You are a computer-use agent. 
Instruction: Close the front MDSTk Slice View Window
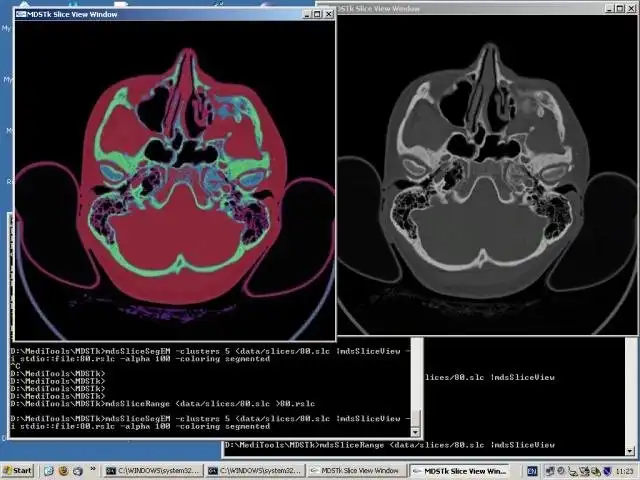coord(329,14)
